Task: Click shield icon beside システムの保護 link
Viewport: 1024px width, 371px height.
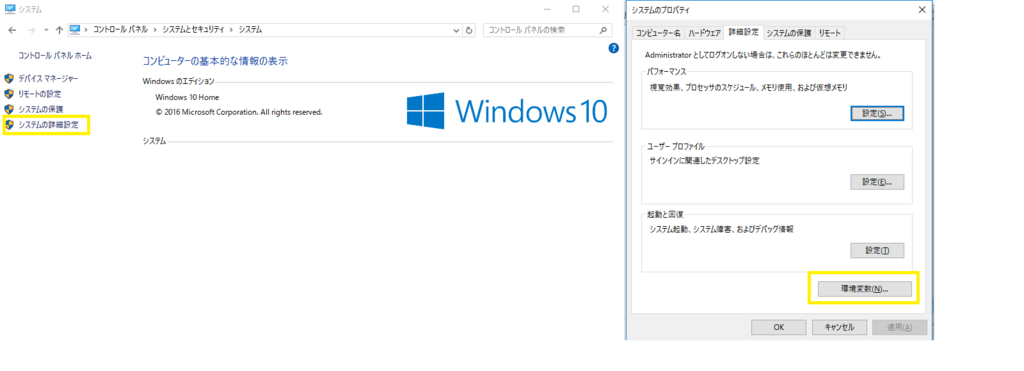Action: (9, 109)
